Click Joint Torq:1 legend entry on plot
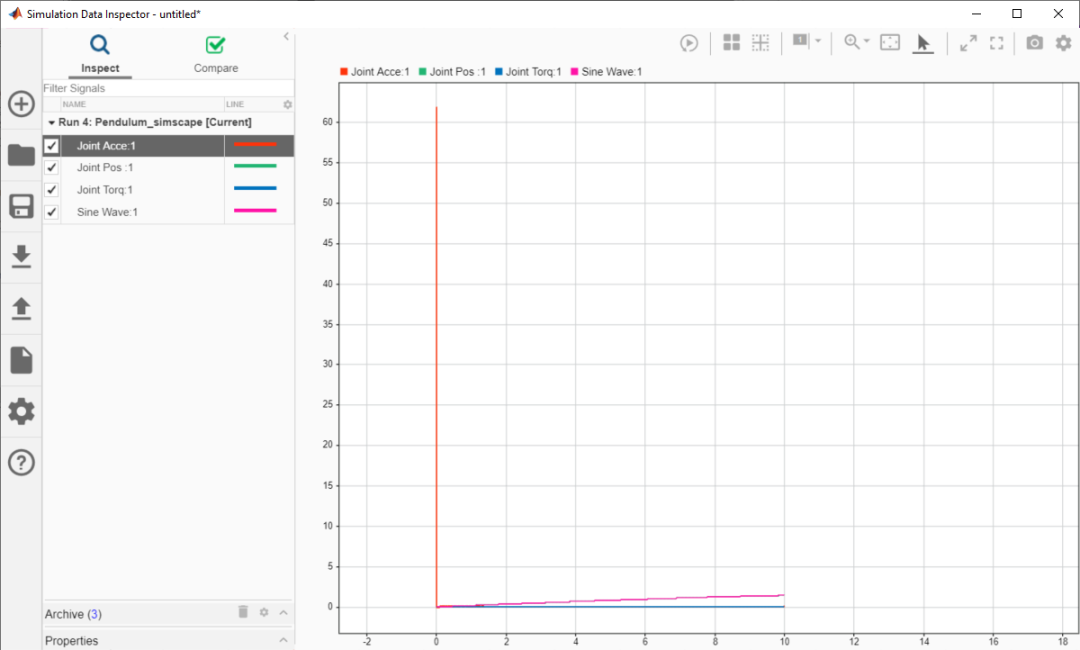The image size is (1080, 650). (528, 72)
